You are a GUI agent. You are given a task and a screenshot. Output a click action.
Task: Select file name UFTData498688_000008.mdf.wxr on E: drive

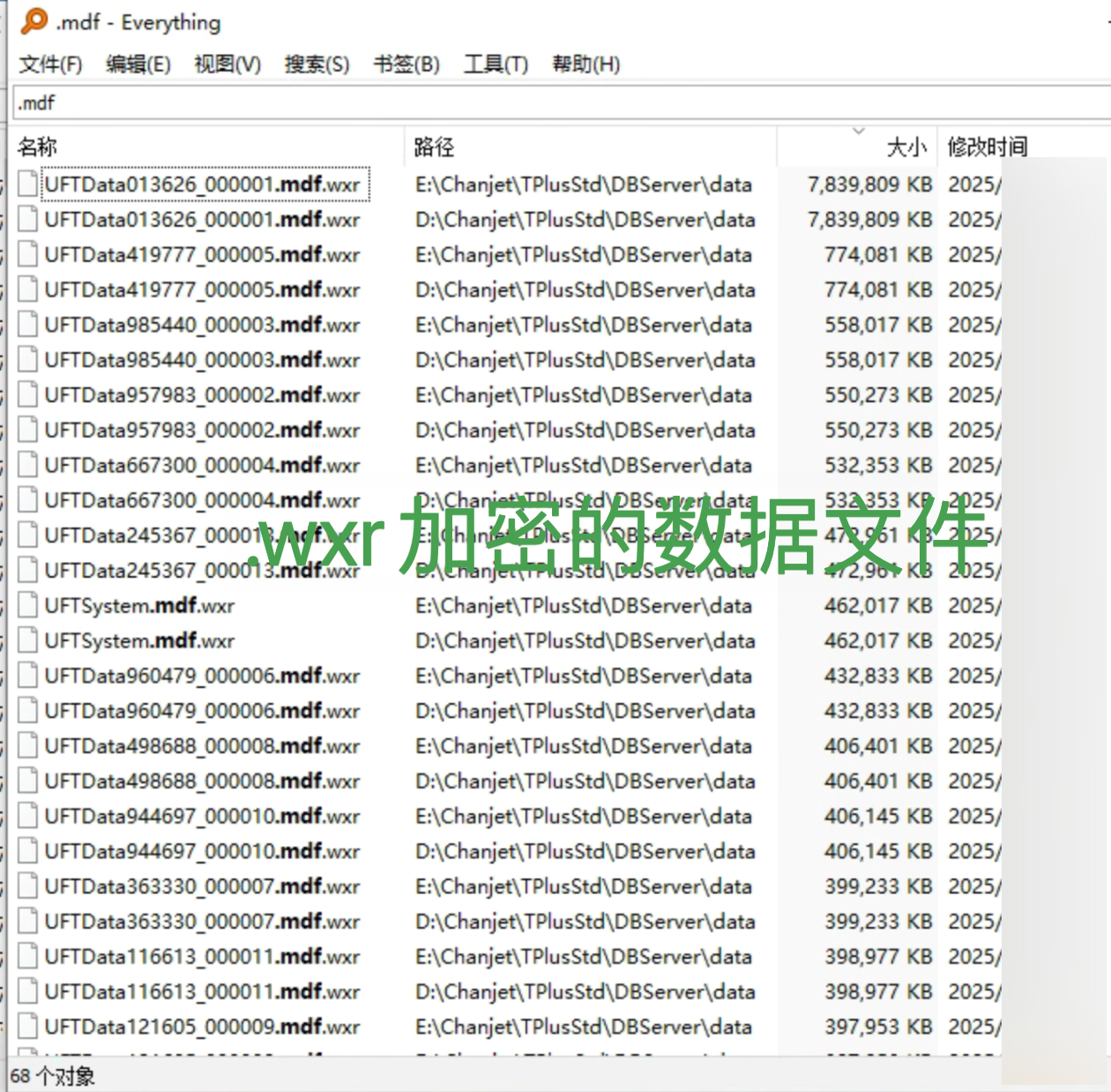(202, 746)
